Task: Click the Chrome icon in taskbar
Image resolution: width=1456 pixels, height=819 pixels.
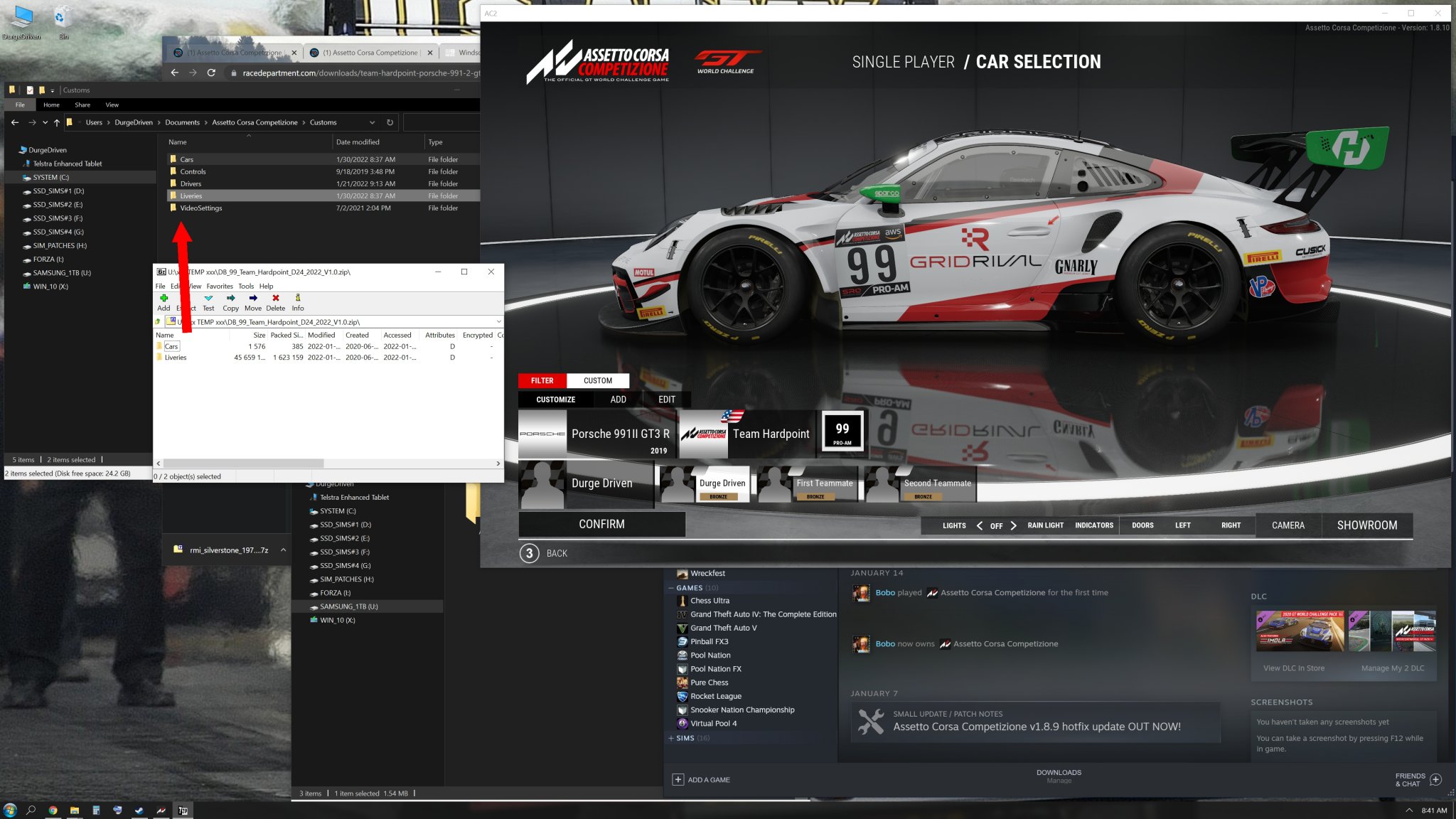Action: [x=53, y=810]
